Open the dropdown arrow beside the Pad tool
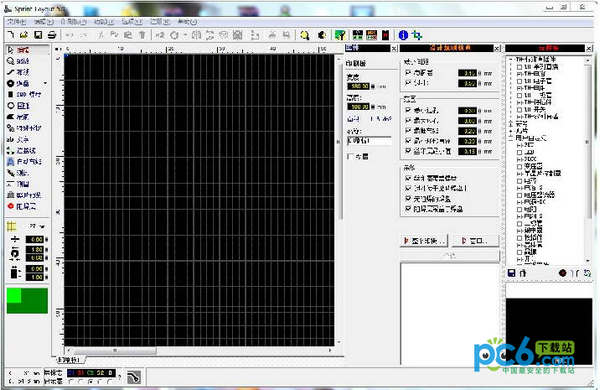This screenshot has height=390, width=600. 45,83
